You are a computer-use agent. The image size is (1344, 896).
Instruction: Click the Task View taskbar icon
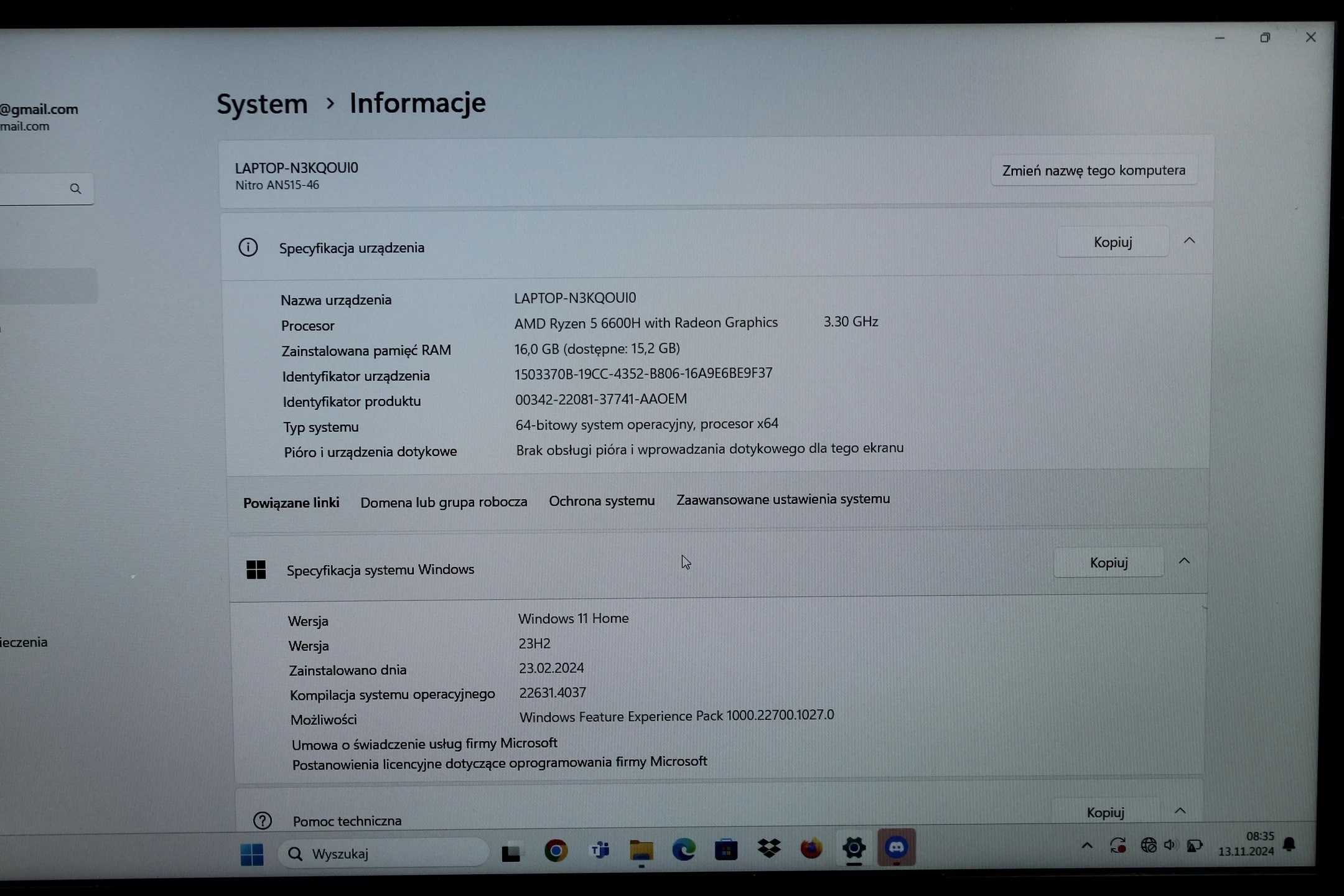[x=511, y=852]
